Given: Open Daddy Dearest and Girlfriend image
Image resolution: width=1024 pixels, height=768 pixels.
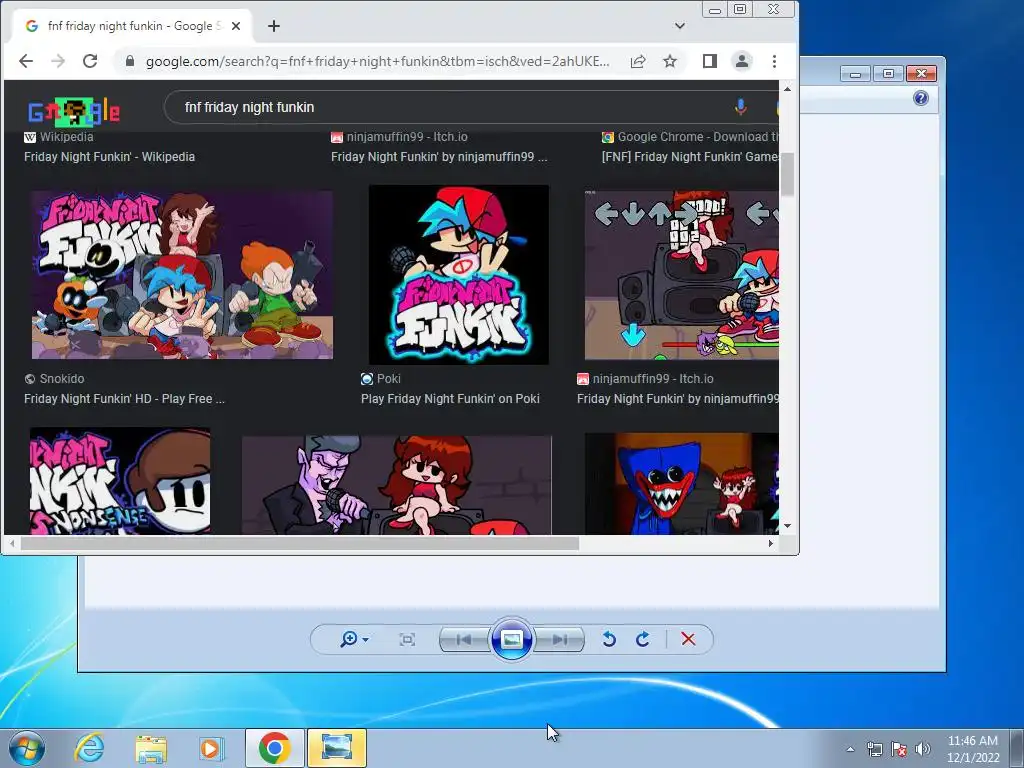Looking at the screenshot, I should pos(396,485).
